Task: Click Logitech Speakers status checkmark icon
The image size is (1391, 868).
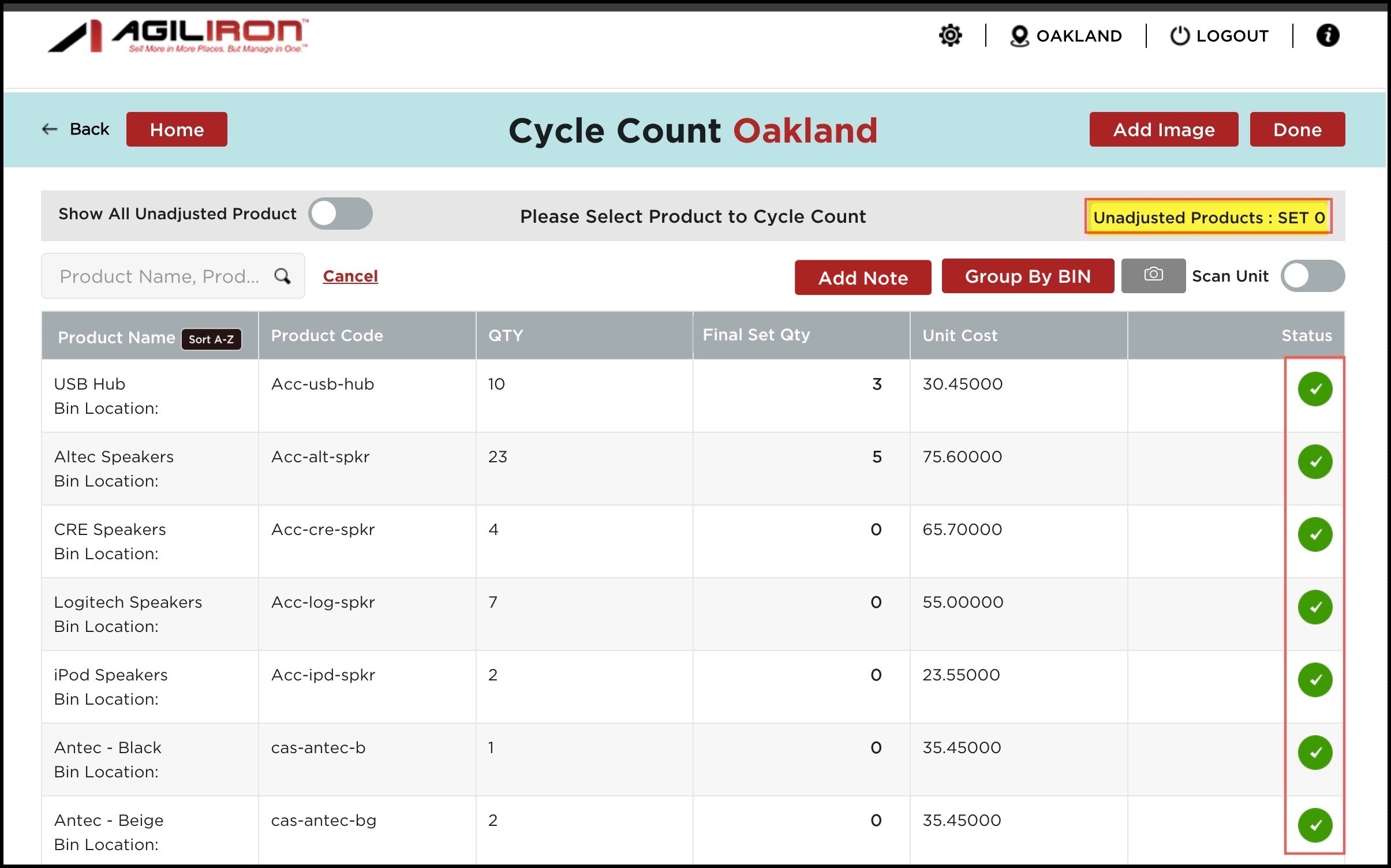Action: coord(1314,607)
